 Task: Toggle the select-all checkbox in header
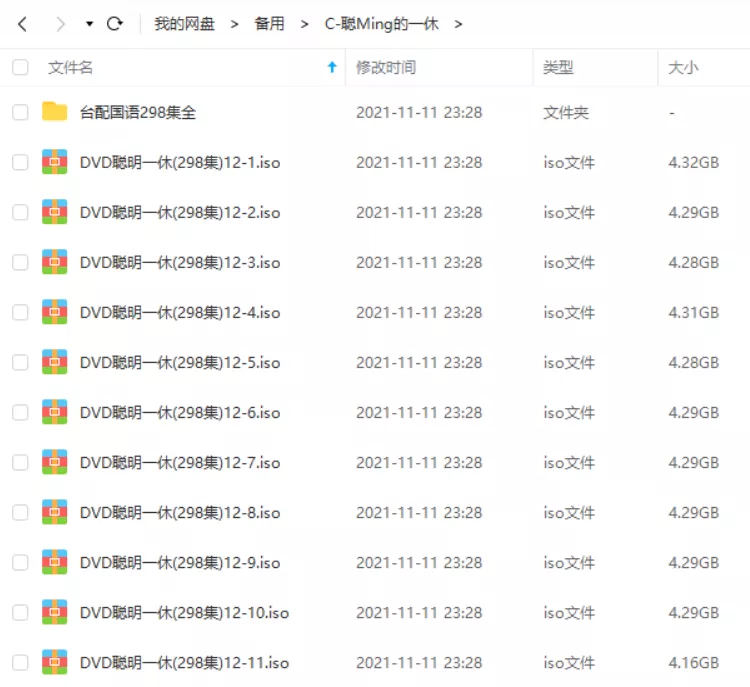pos(20,67)
